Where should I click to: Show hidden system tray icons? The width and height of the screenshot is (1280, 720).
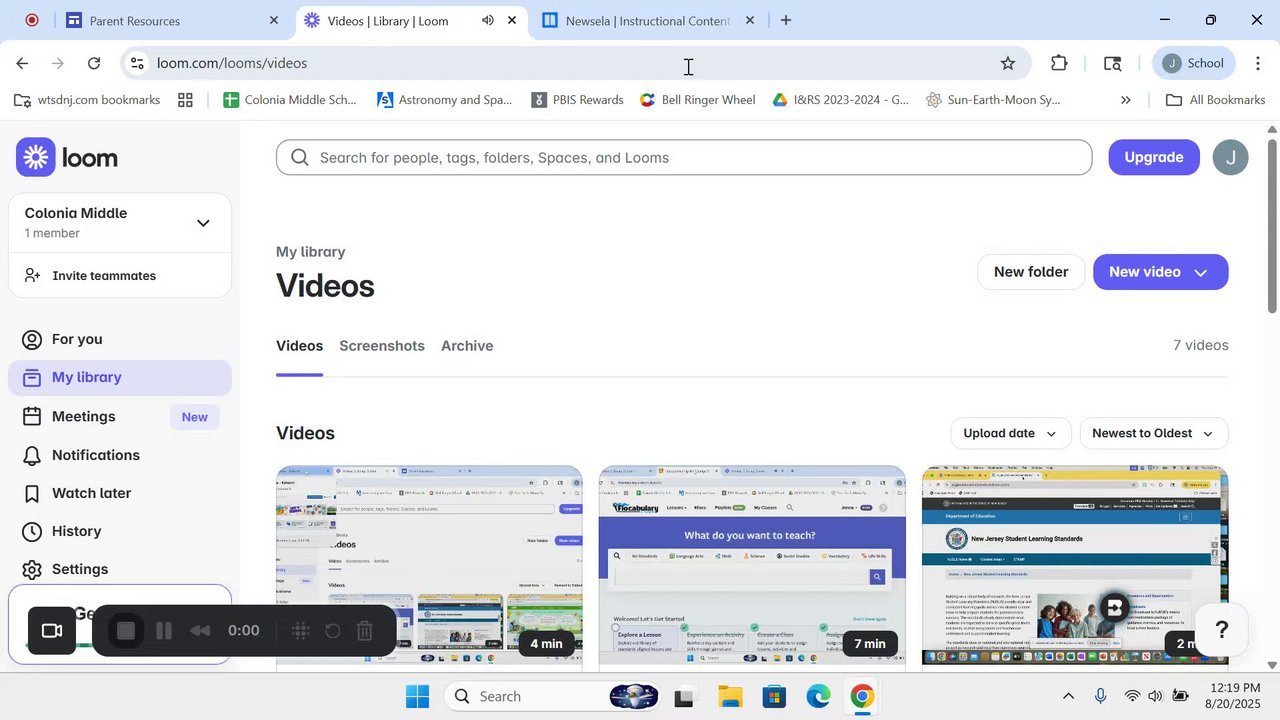[x=1068, y=696]
